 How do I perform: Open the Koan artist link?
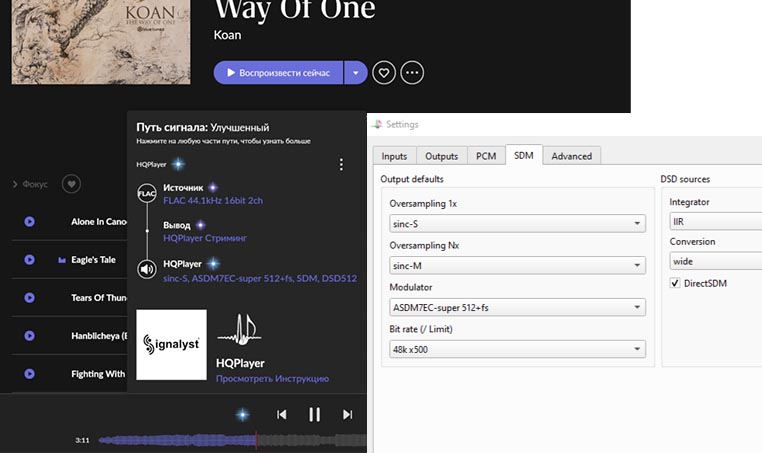coord(227,35)
